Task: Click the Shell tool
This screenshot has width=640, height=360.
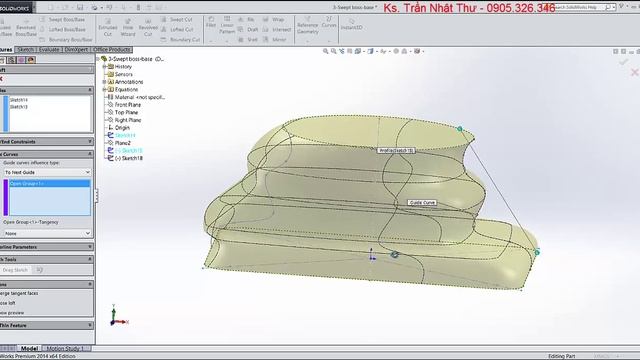Action: pyautogui.click(x=248, y=40)
